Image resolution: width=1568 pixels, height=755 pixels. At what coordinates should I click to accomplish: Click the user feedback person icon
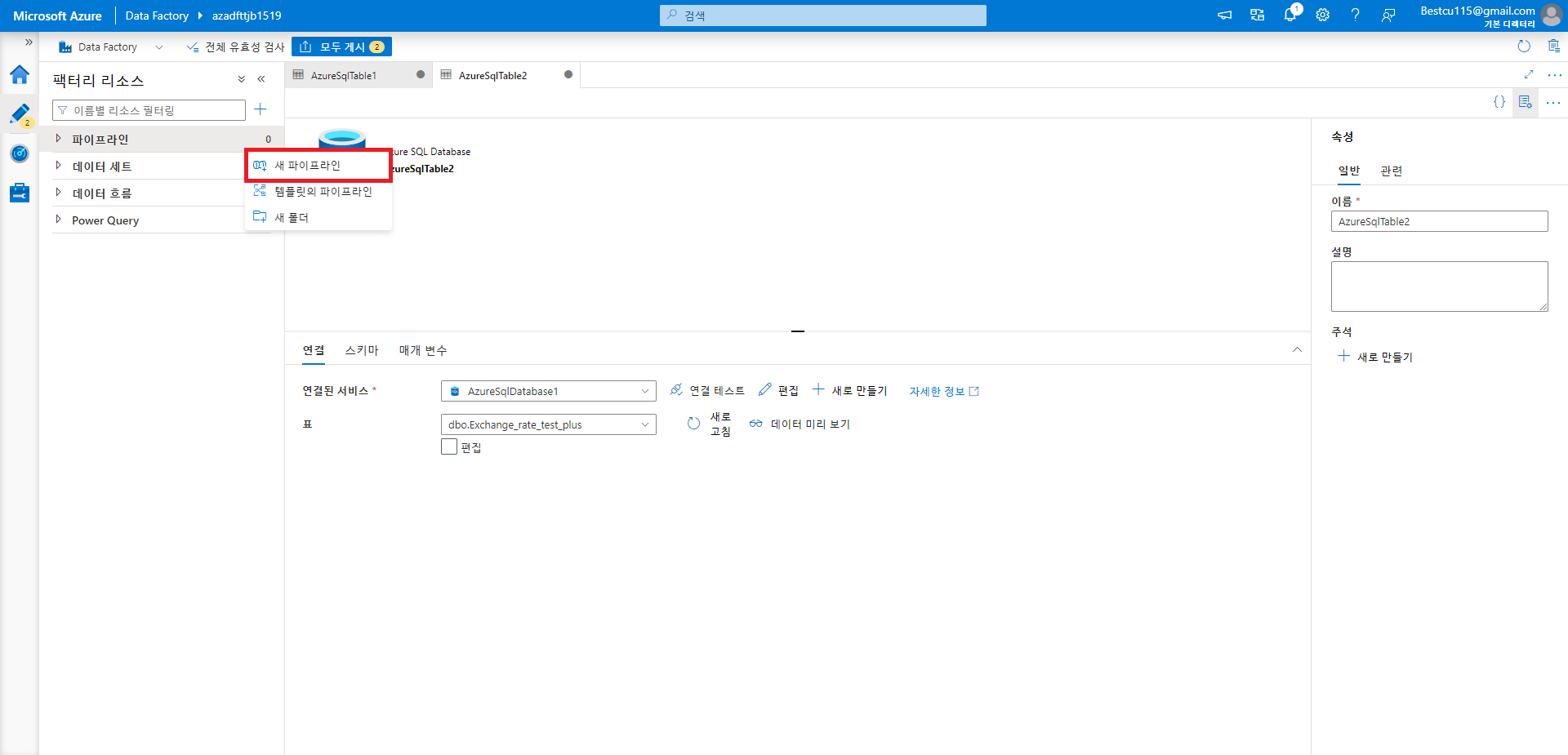coord(1388,16)
